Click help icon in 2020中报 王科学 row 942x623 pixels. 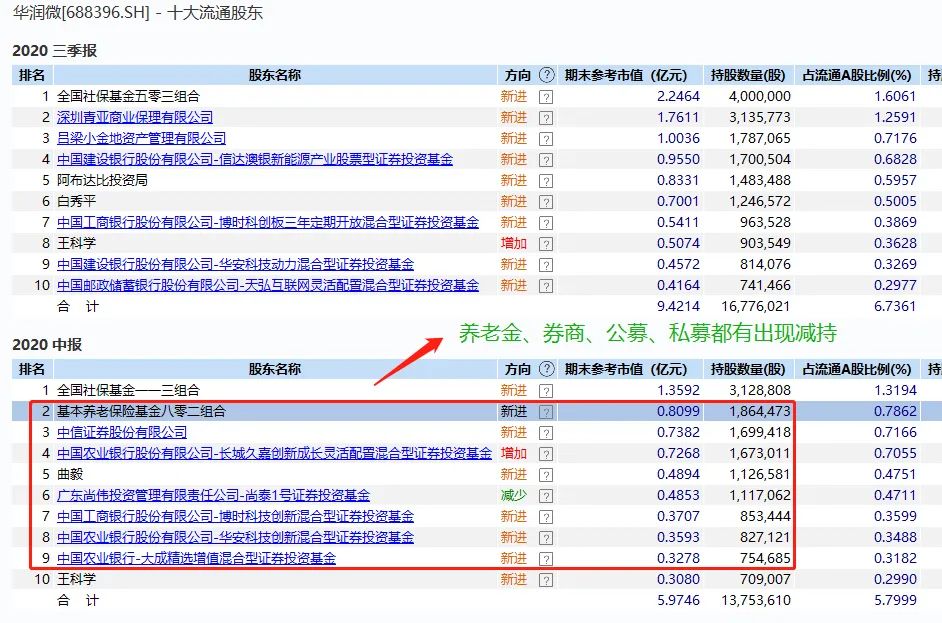pos(545,580)
